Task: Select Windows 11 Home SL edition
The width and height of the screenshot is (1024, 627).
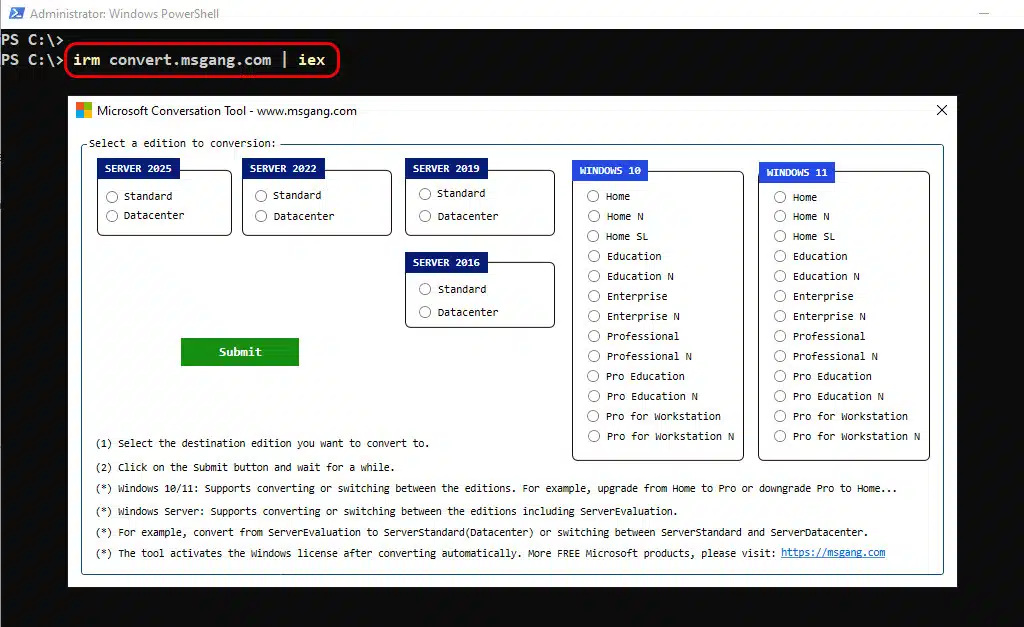Action: (780, 237)
